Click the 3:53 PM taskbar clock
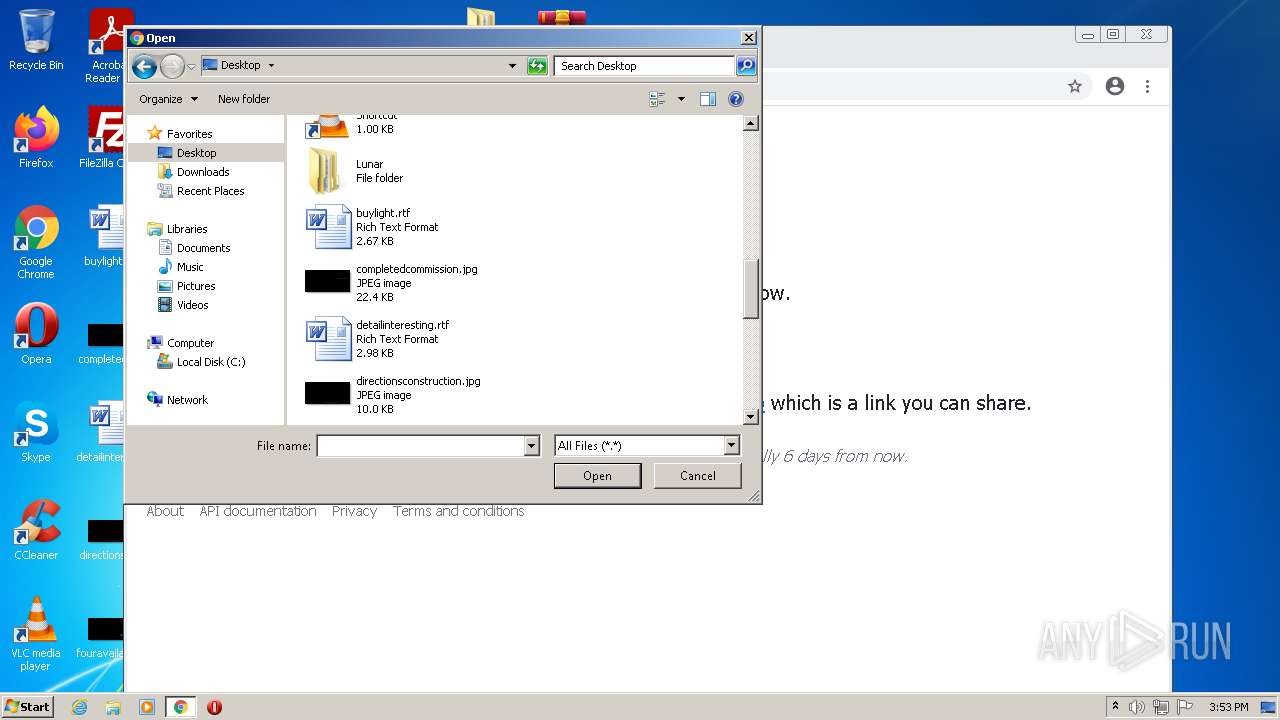 tap(1228, 707)
